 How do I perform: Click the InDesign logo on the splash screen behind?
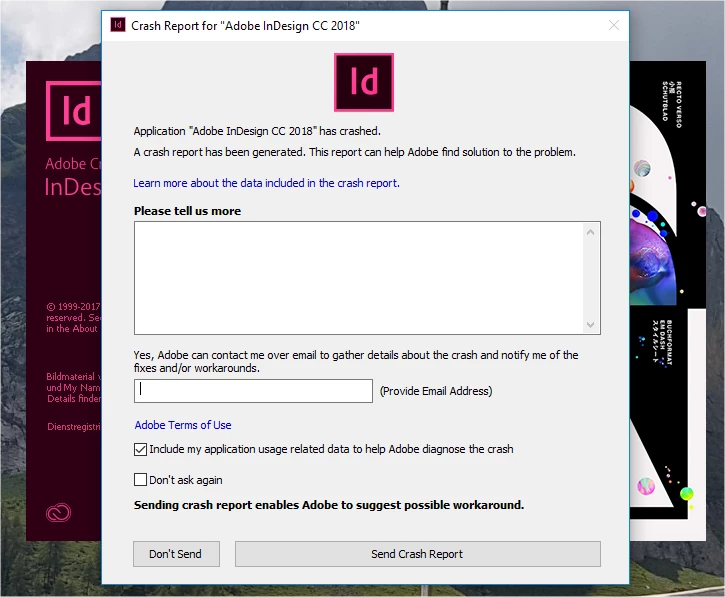[x=74, y=111]
